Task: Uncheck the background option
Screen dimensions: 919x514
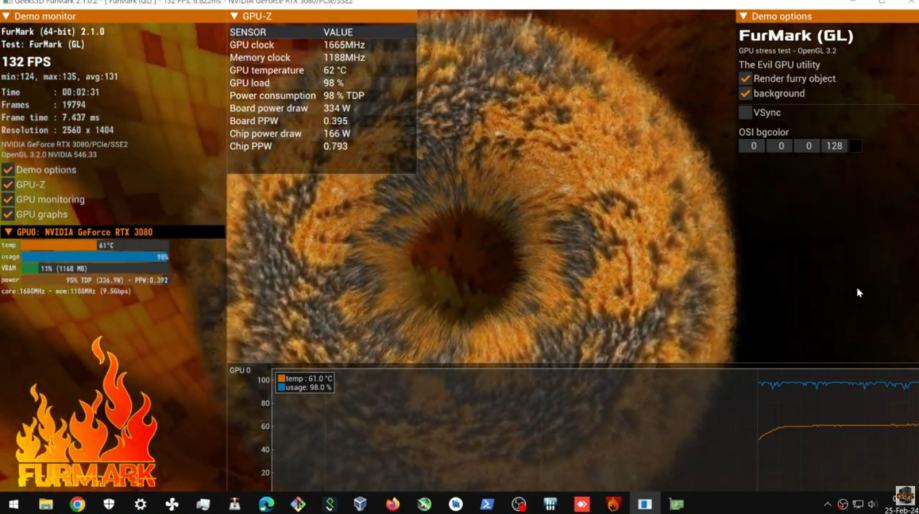Action: 745,93
